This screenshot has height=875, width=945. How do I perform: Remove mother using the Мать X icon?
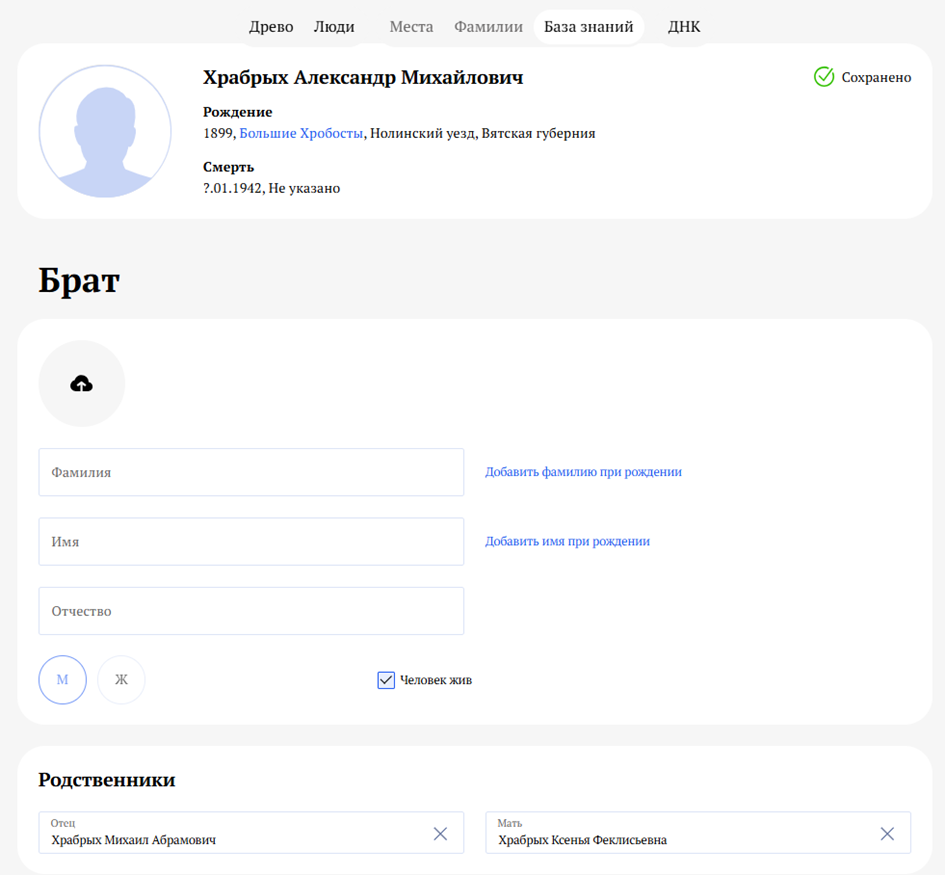click(x=887, y=833)
